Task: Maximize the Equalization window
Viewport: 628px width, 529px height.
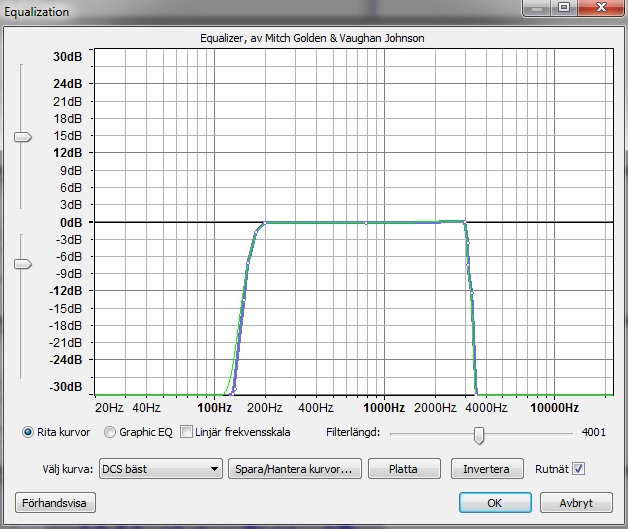Action: click(x=564, y=7)
